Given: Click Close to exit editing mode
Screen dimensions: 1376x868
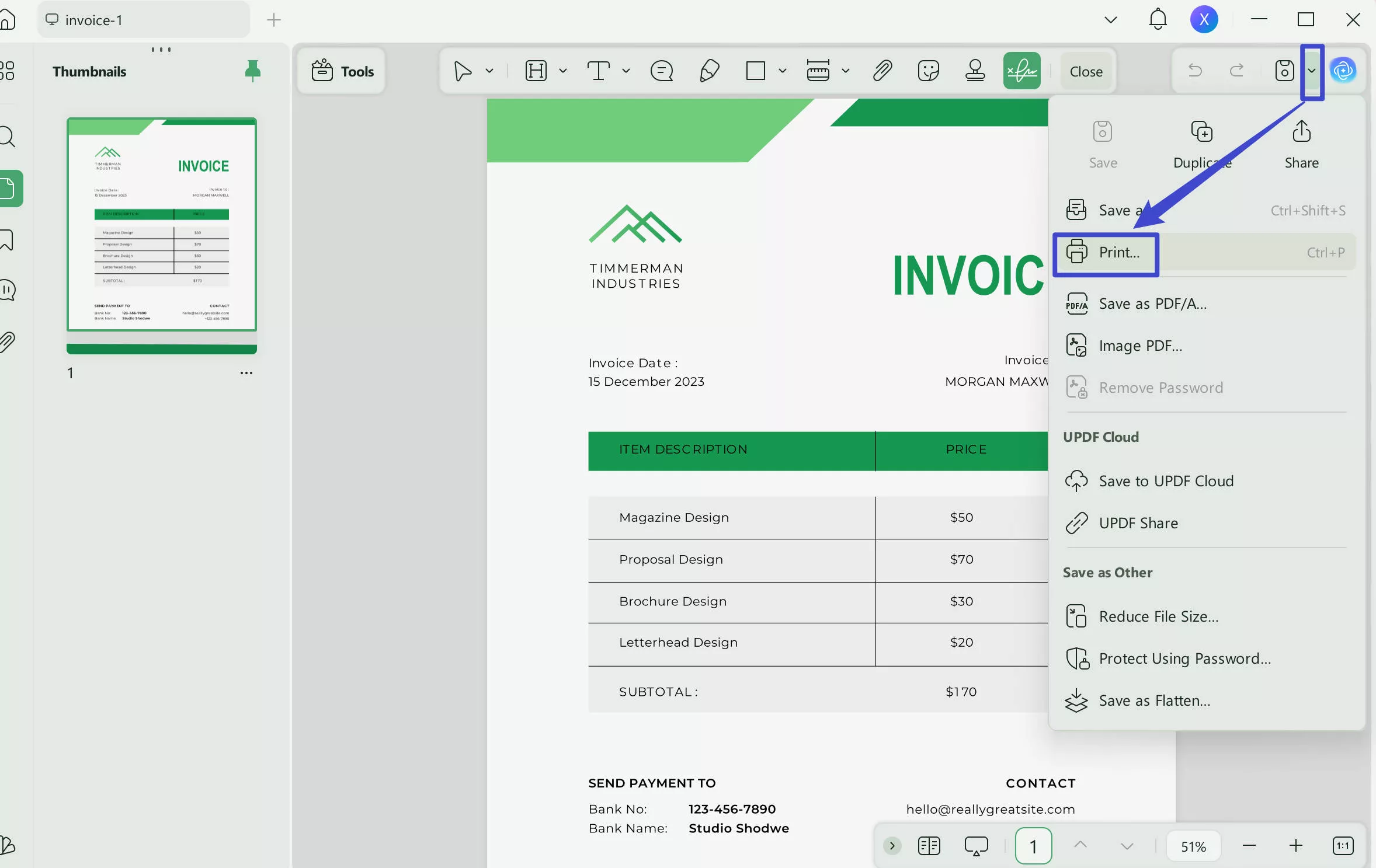Looking at the screenshot, I should click(1086, 71).
